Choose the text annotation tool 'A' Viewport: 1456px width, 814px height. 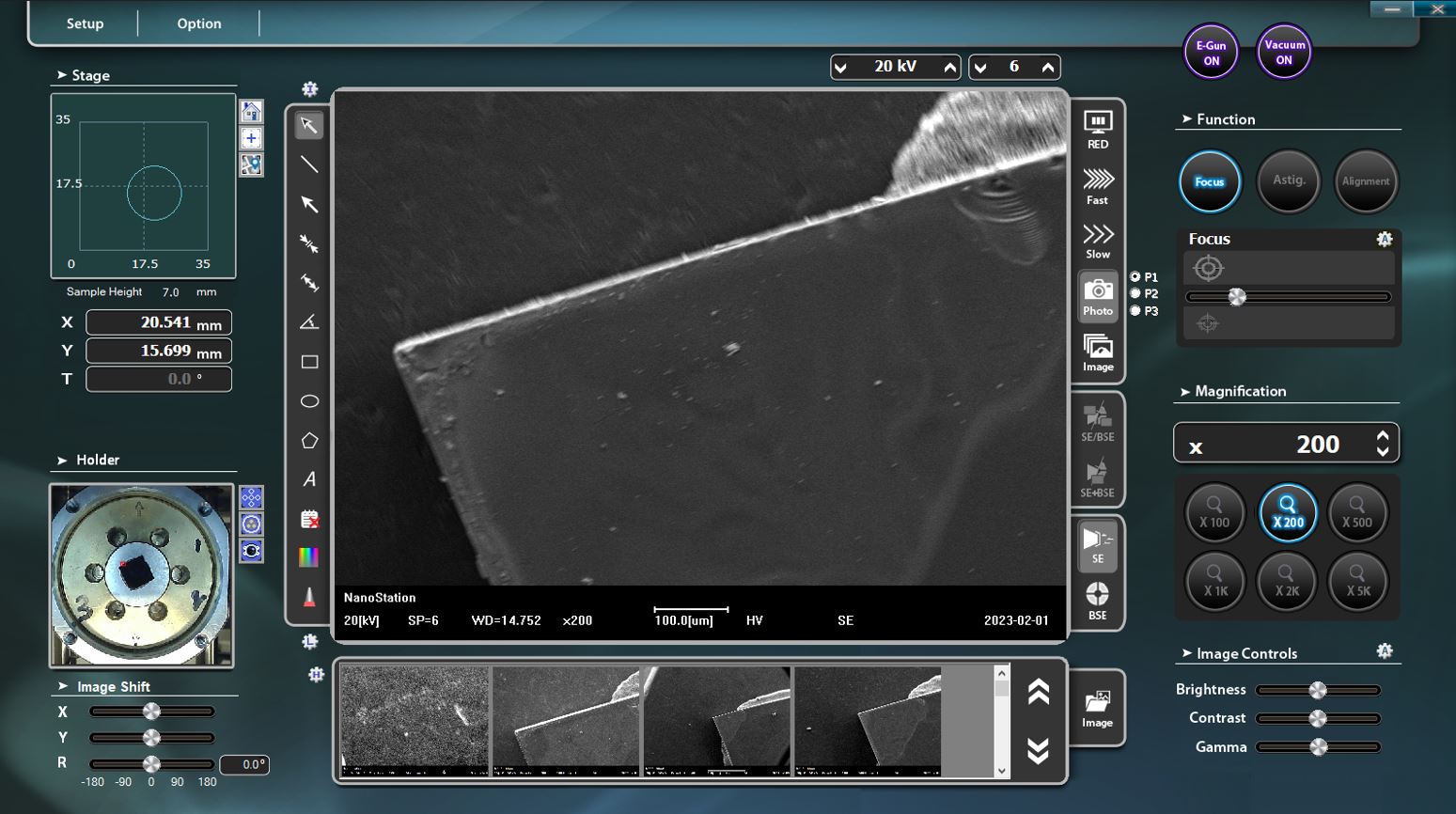pyautogui.click(x=309, y=479)
